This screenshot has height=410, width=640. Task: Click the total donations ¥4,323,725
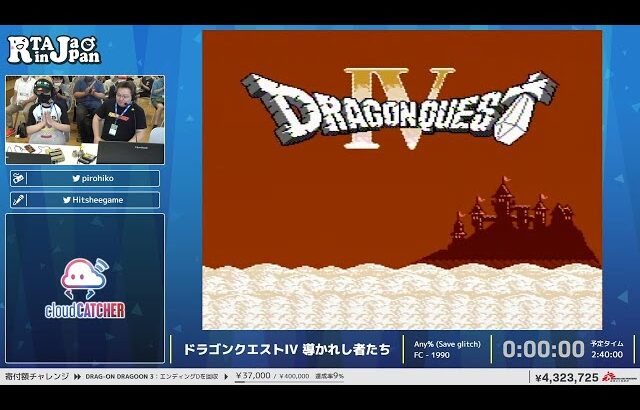567,378
